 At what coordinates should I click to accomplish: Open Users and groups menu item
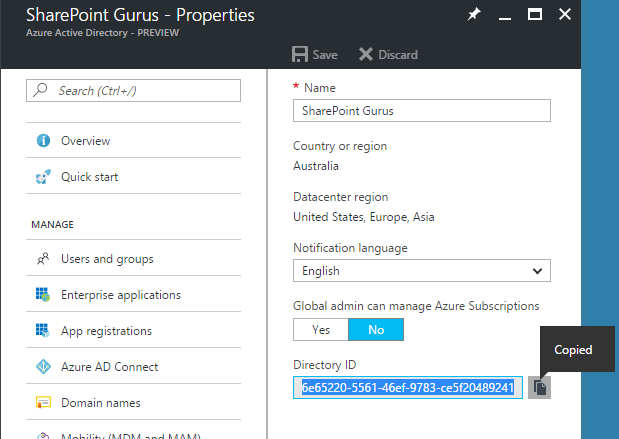(x=107, y=259)
